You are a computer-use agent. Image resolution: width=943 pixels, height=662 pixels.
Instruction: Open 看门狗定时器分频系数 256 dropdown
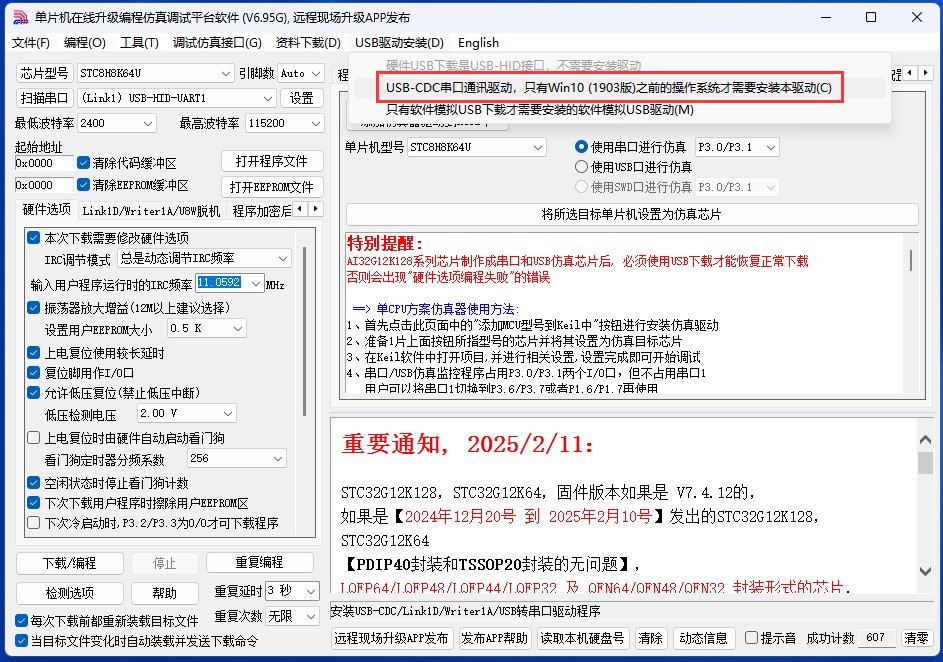236,459
